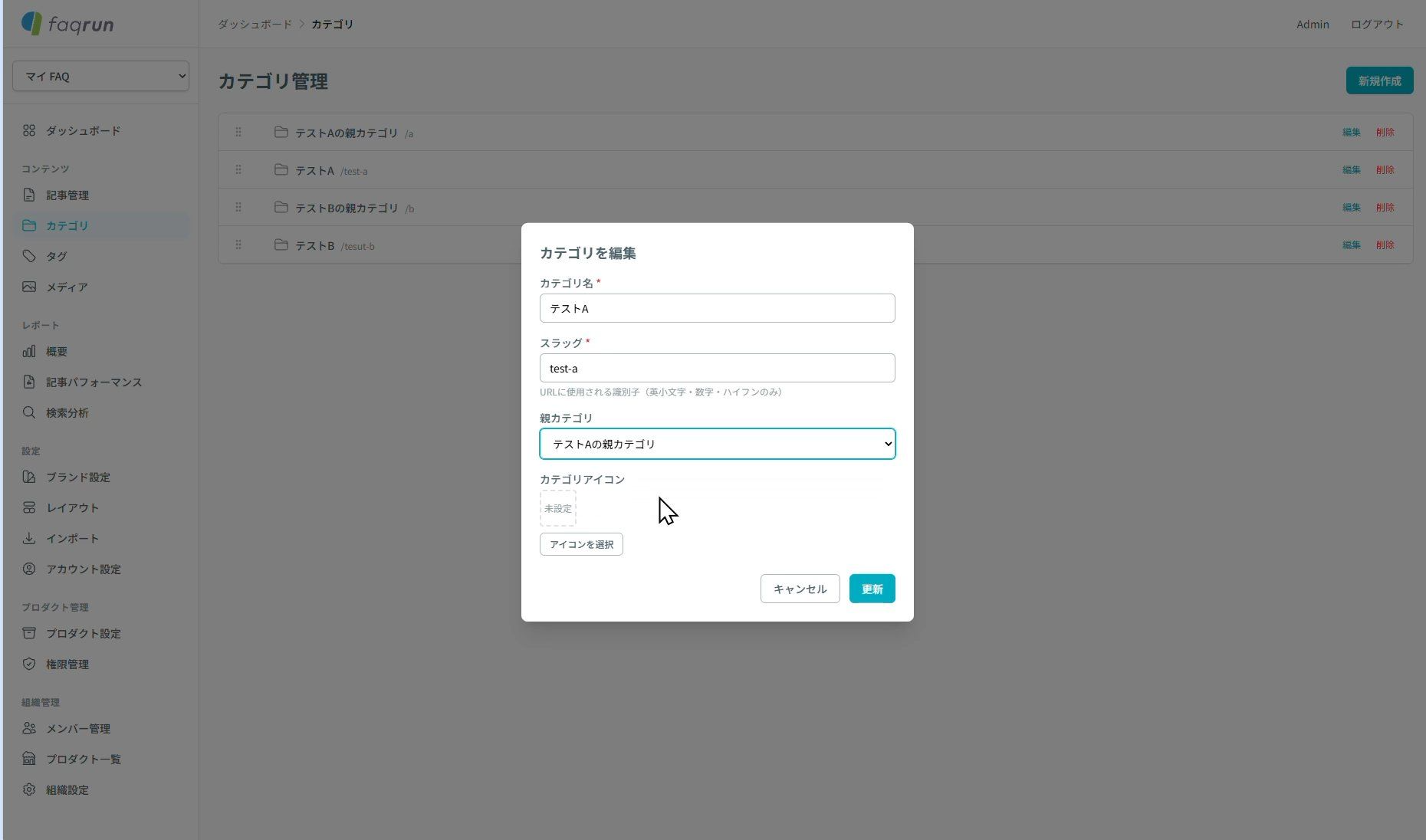Viewport: 1426px width, 840px height.
Task: Click 編集 for テストAの親カテゴリ
Action: (x=1351, y=133)
